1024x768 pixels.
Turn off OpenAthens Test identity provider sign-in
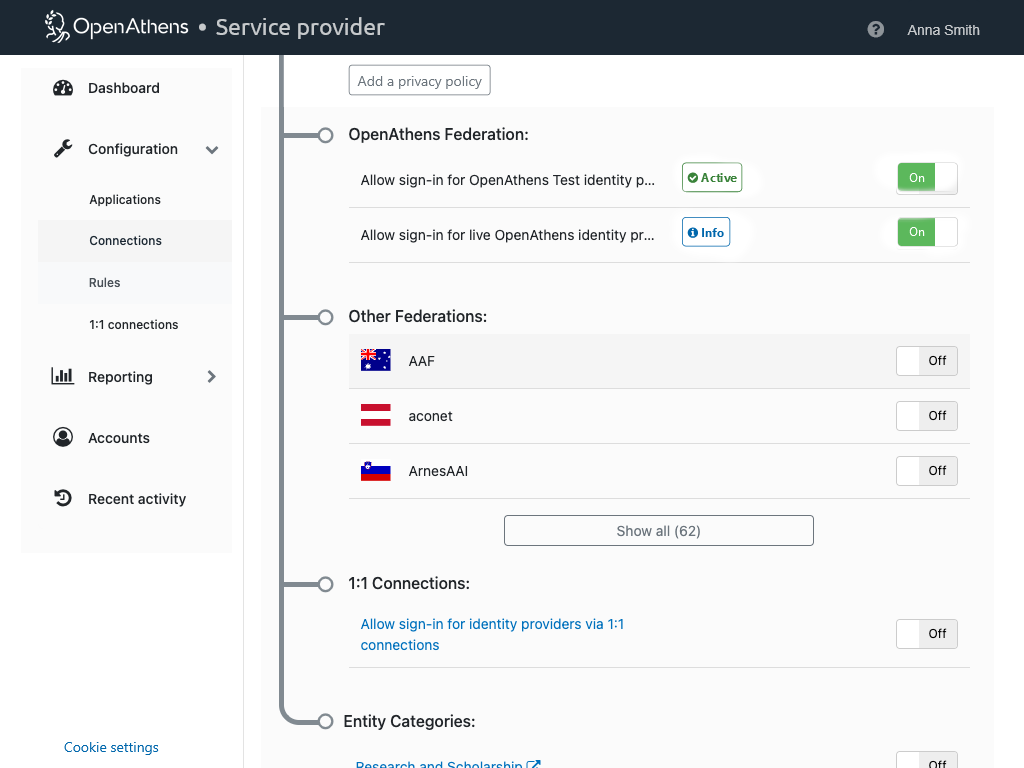click(x=927, y=178)
